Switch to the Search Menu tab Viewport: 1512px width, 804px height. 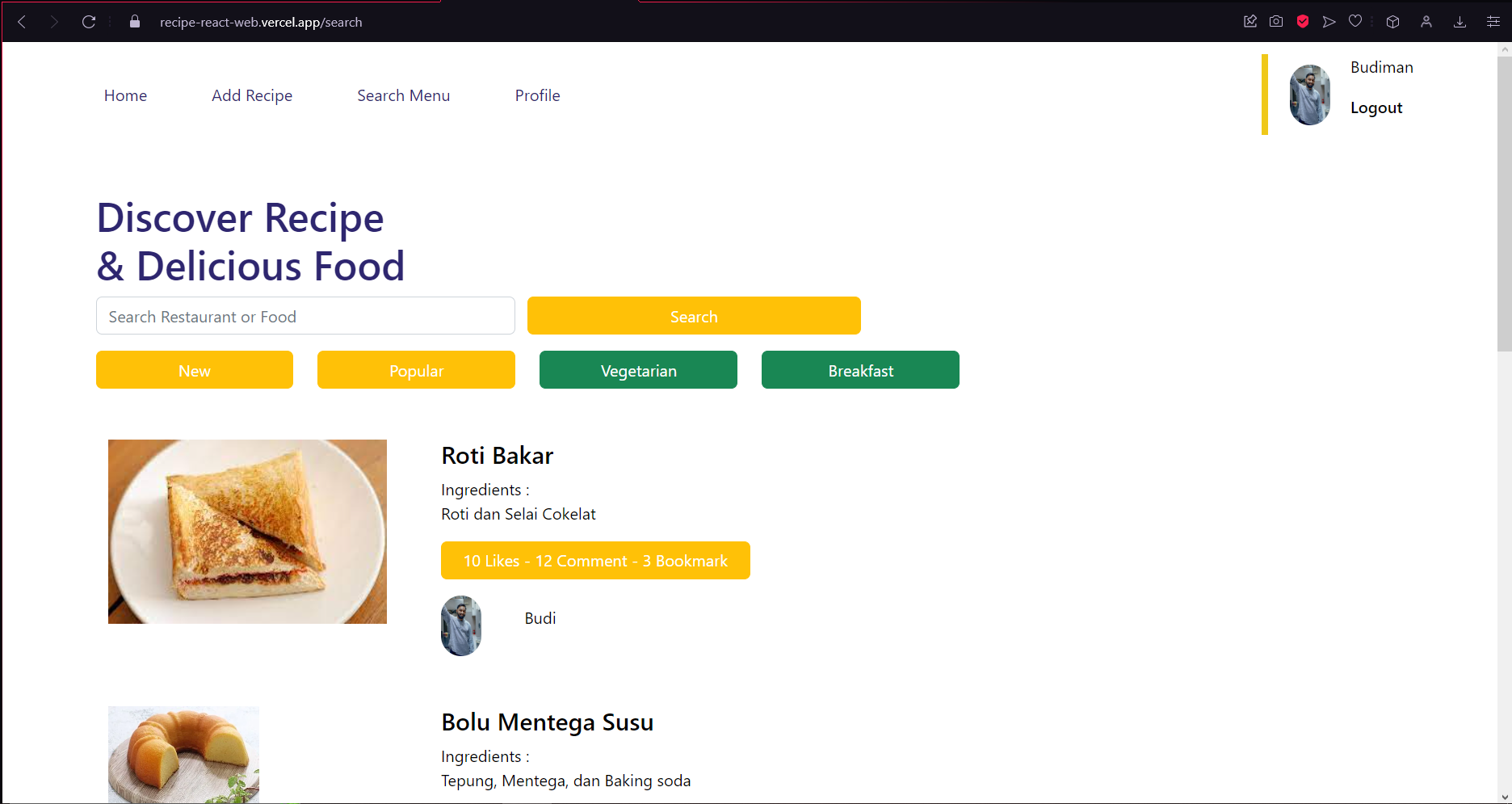(x=403, y=95)
